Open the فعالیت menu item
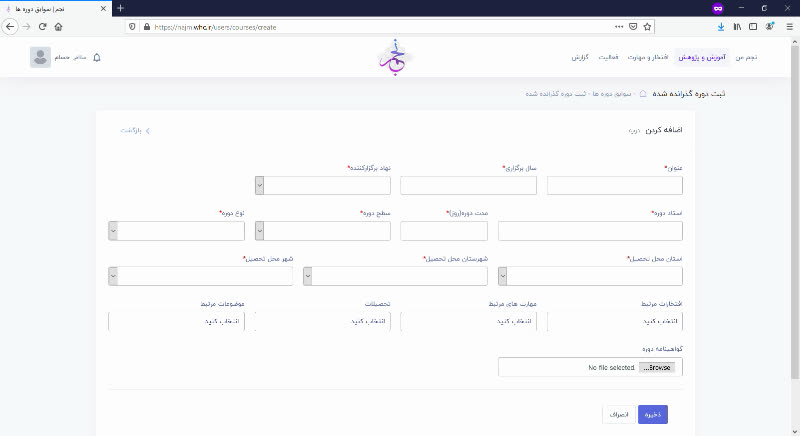 (608, 57)
